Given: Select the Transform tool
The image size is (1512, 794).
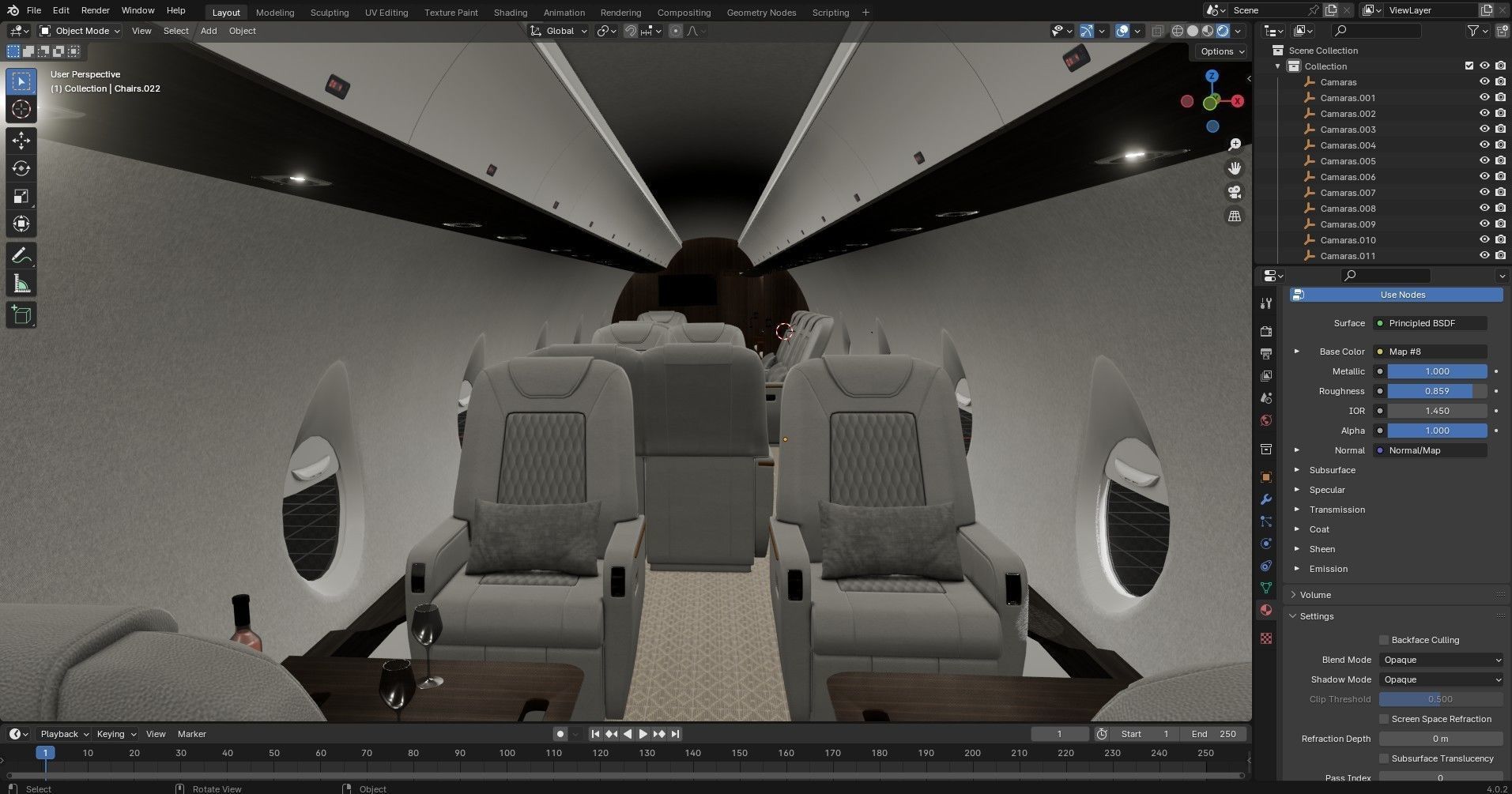Looking at the screenshot, I should tap(21, 224).
